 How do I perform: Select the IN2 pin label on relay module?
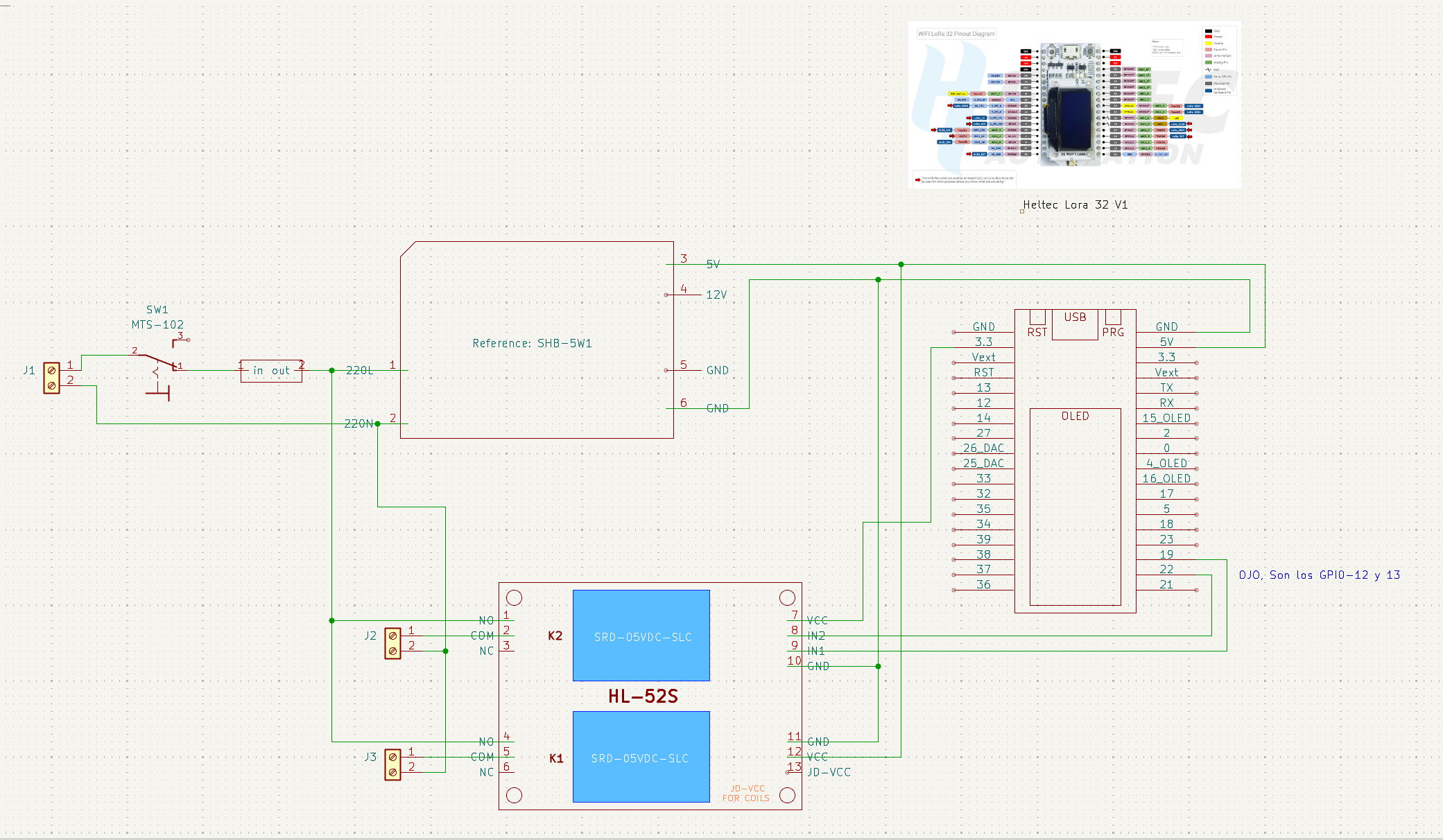[x=816, y=636]
